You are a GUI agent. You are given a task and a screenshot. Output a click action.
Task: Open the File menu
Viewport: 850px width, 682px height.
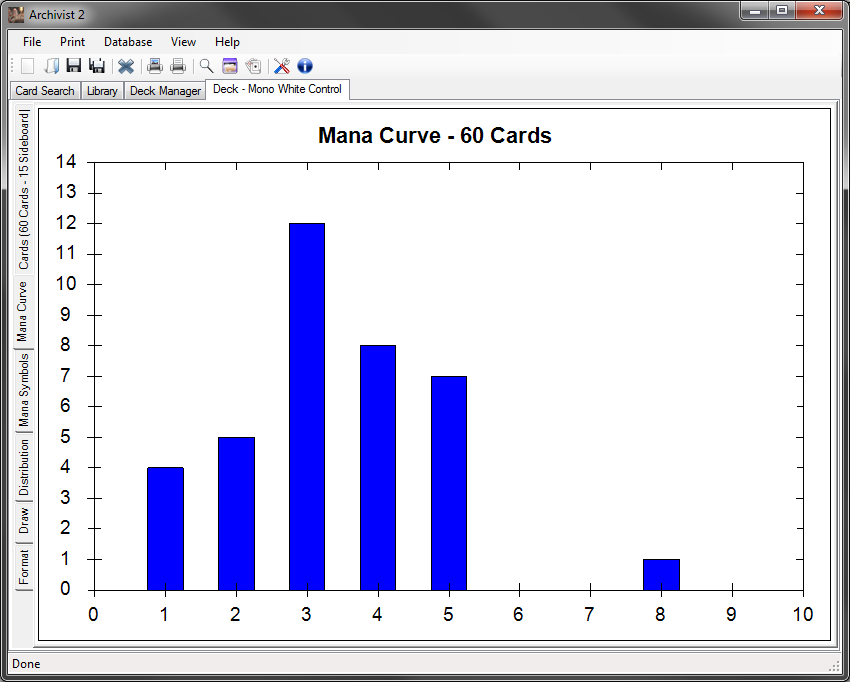(32, 42)
